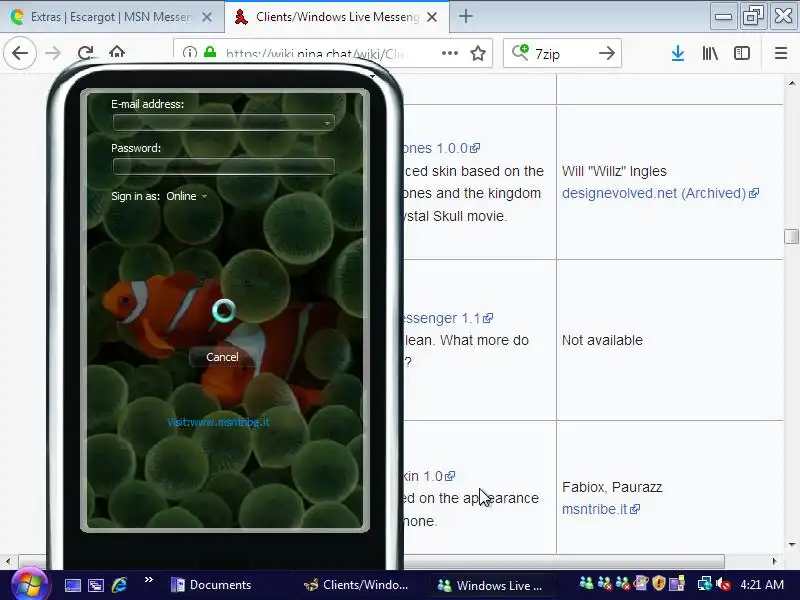Viewport: 800px width, 600px height.
Task: Open the Firefox library
Action: [710, 53]
